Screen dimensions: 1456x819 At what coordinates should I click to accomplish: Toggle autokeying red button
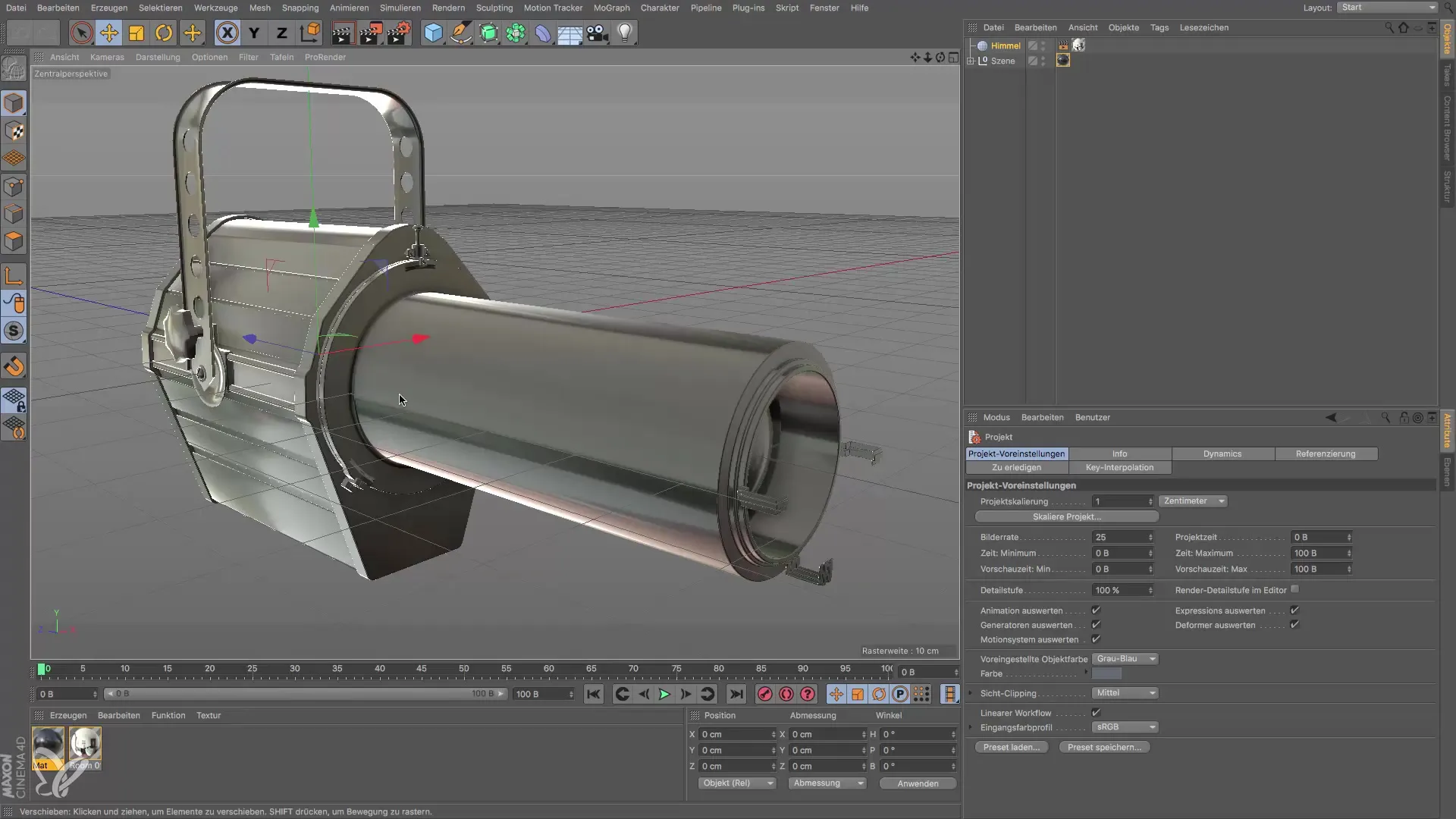[786, 694]
